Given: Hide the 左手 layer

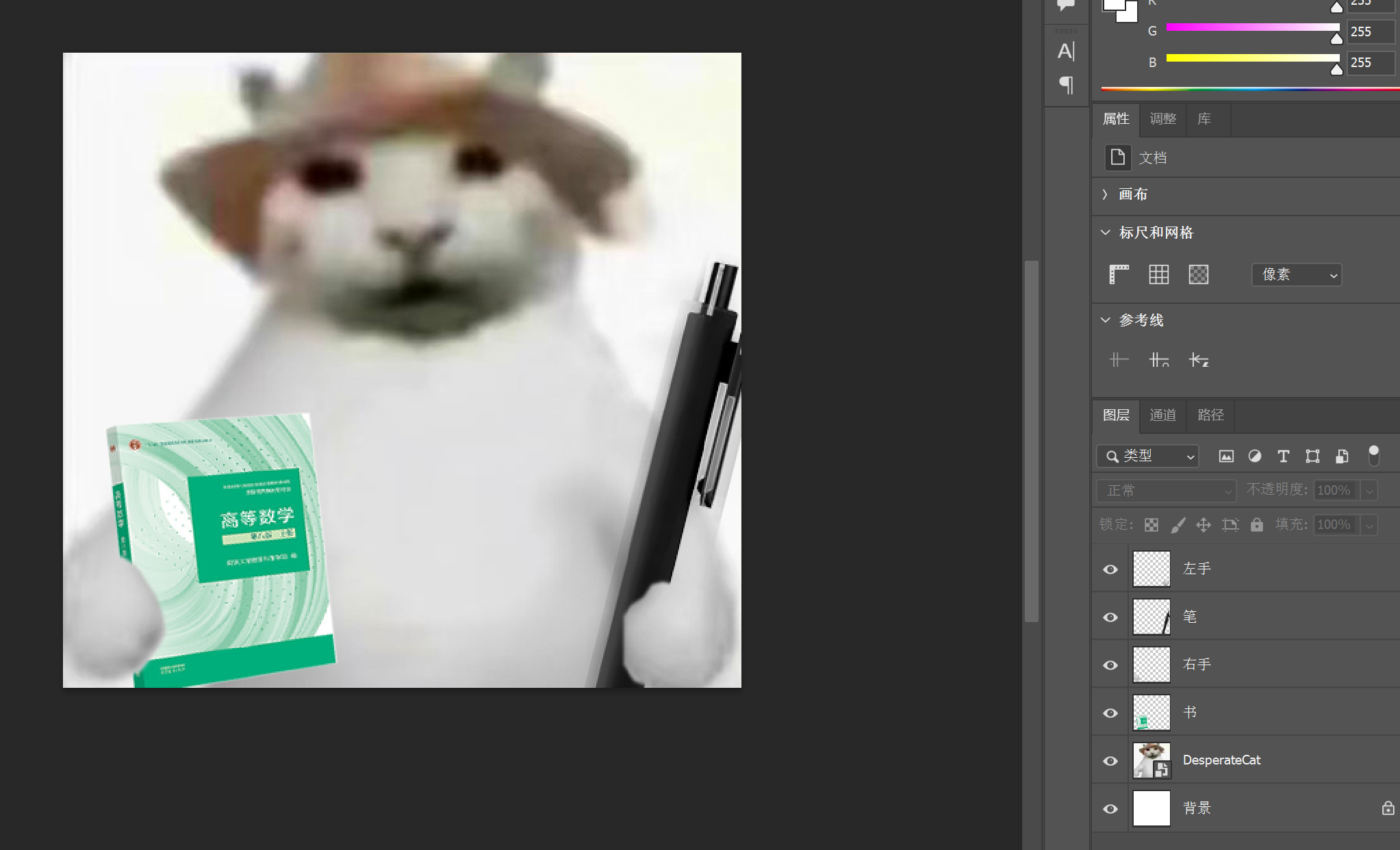Looking at the screenshot, I should click(x=1110, y=569).
